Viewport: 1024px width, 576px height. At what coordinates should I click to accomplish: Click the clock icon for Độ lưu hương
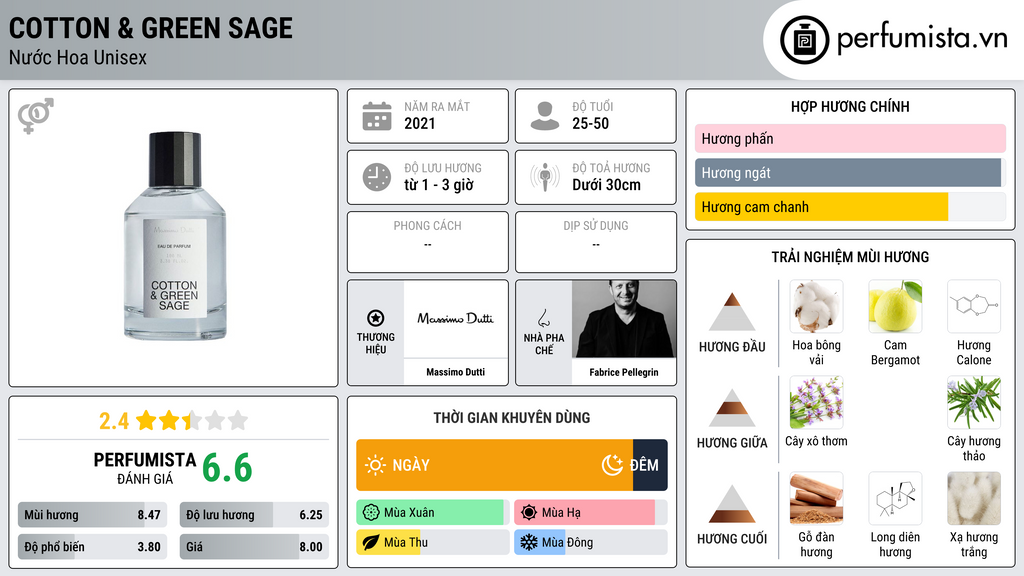tap(377, 177)
